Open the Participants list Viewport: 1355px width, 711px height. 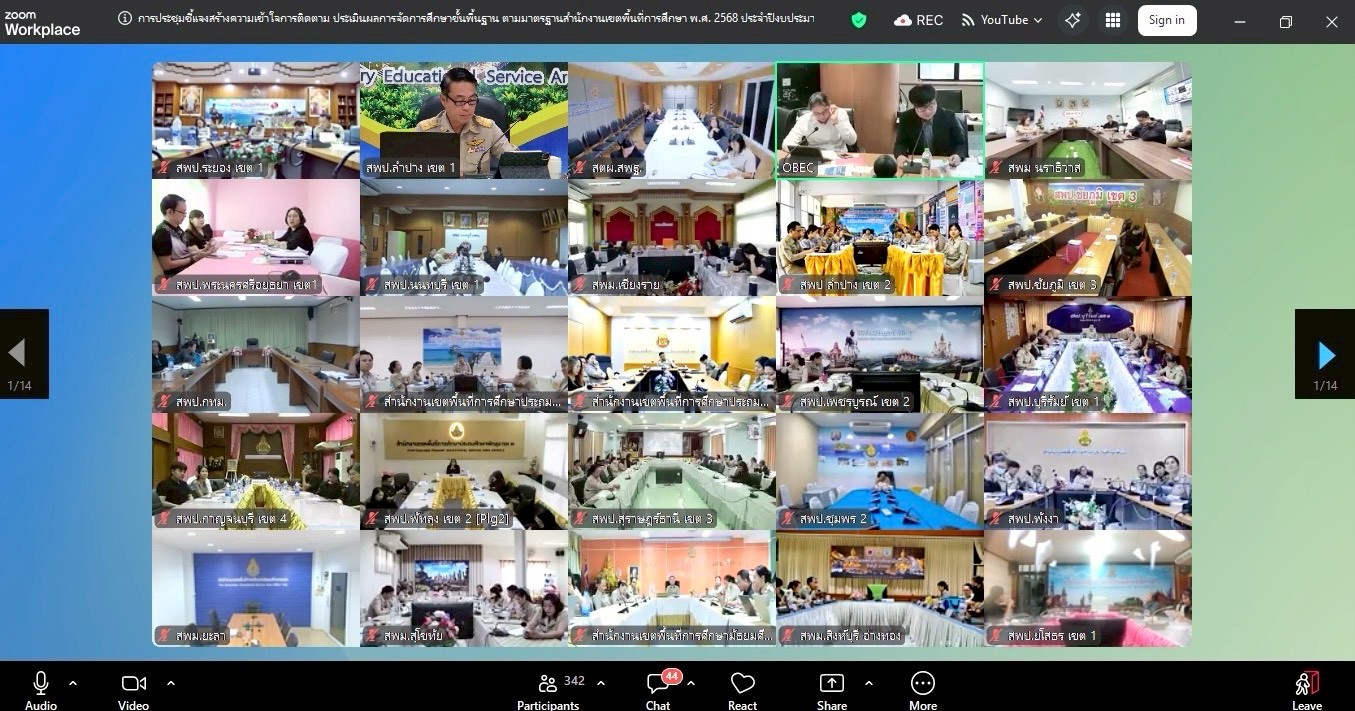point(548,687)
